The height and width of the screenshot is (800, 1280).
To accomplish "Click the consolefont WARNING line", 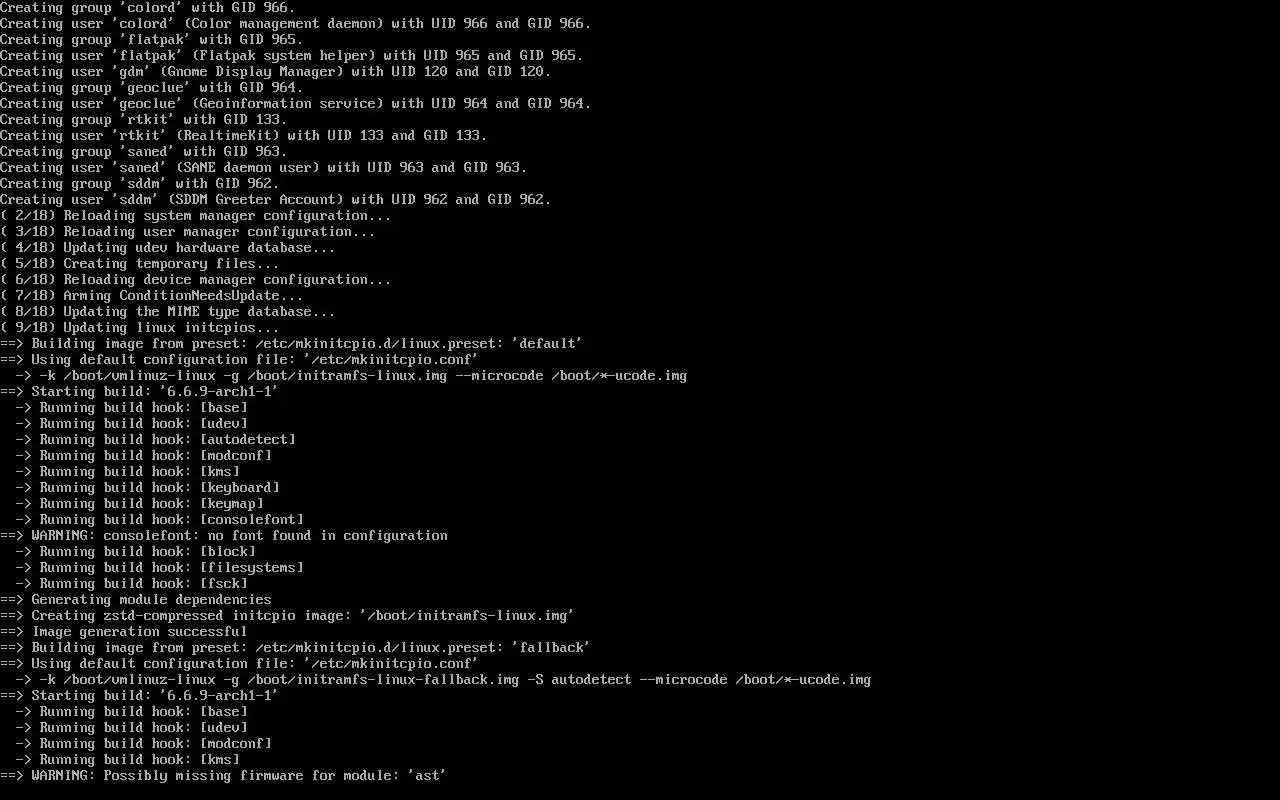I will click(223, 535).
